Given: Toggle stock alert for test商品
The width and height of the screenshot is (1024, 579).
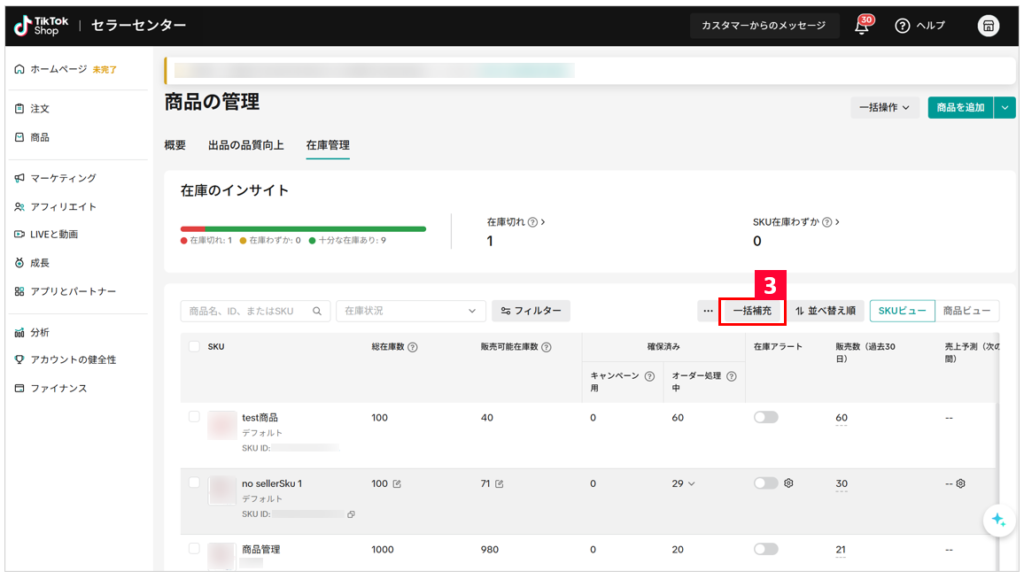Looking at the screenshot, I should pyautogui.click(x=766, y=417).
